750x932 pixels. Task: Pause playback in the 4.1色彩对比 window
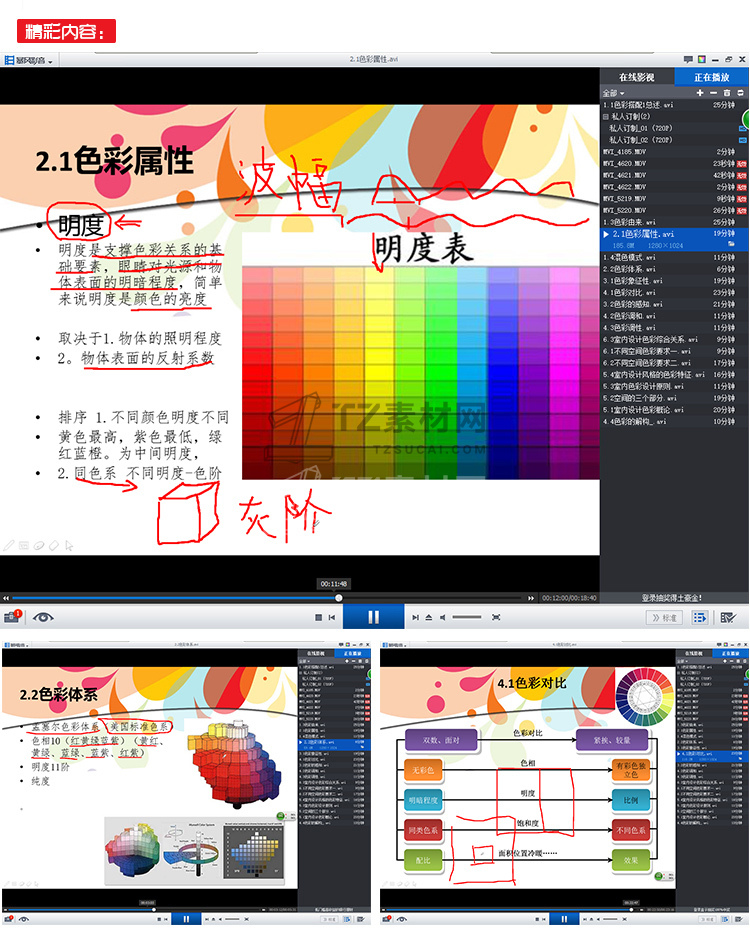click(x=563, y=919)
